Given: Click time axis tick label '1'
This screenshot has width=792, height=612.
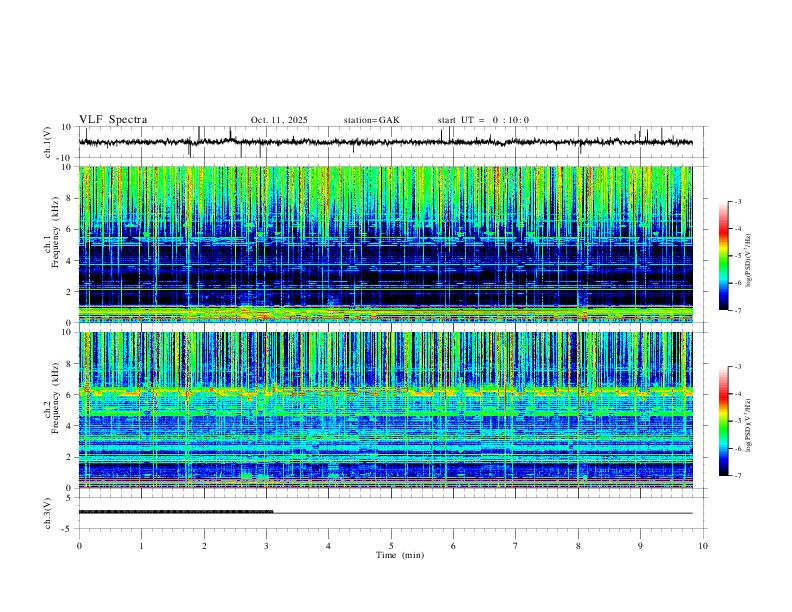Looking at the screenshot, I should (141, 546).
